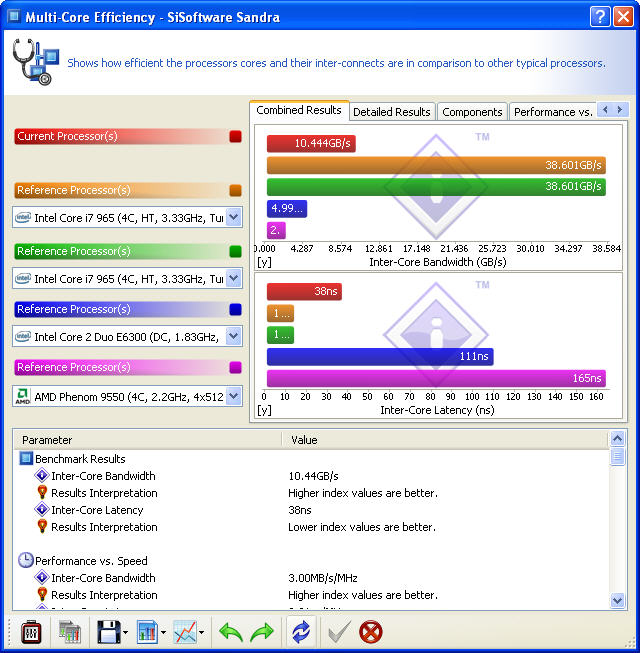This screenshot has width=640, height=653.
Task: Click the blue Reference Processor(s) label bar
Action: tap(121, 309)
